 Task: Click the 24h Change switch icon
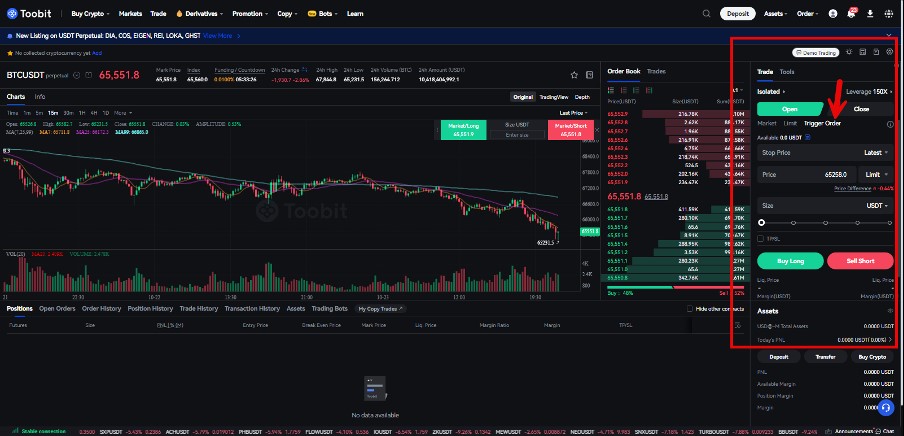tap(304, 70)
